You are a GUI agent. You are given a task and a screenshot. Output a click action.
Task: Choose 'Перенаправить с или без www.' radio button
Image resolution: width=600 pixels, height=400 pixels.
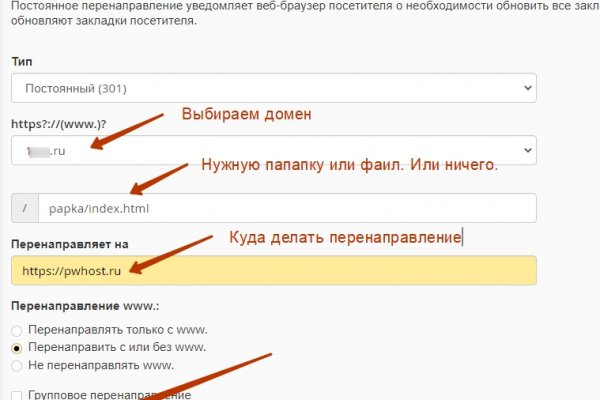(x=17, y=348)
